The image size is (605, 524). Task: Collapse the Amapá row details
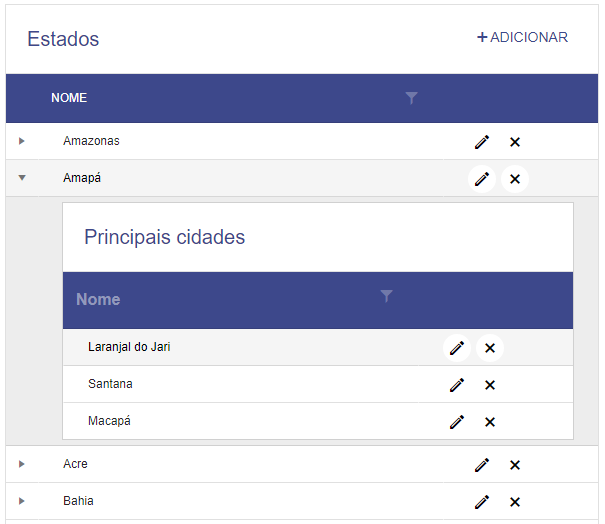pos(22,178)
